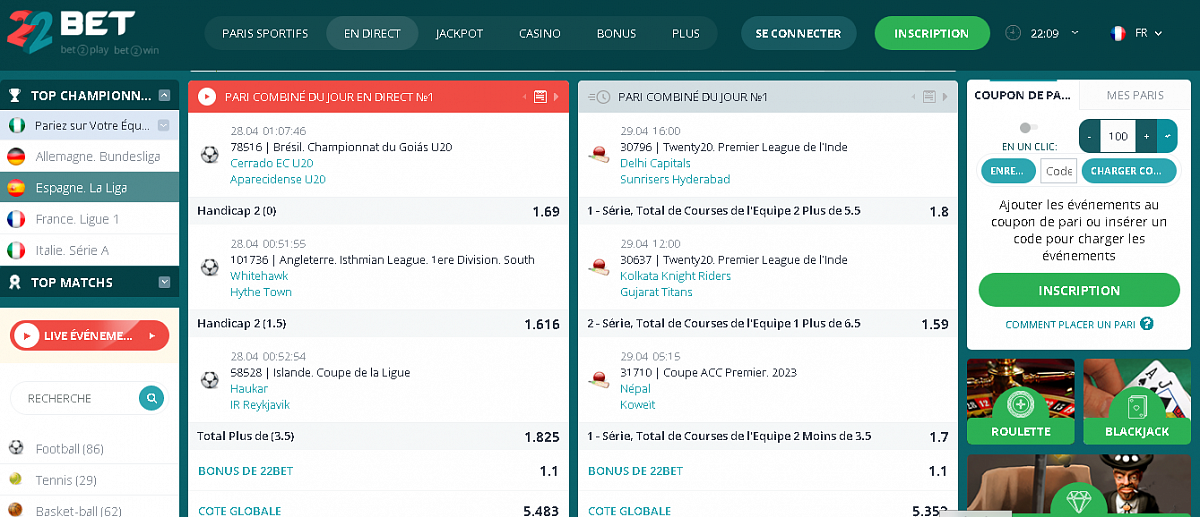Click the Enregistrer coupon button
The height and width of the screenshot is (517, 1200).
[x=1008, y=171]
